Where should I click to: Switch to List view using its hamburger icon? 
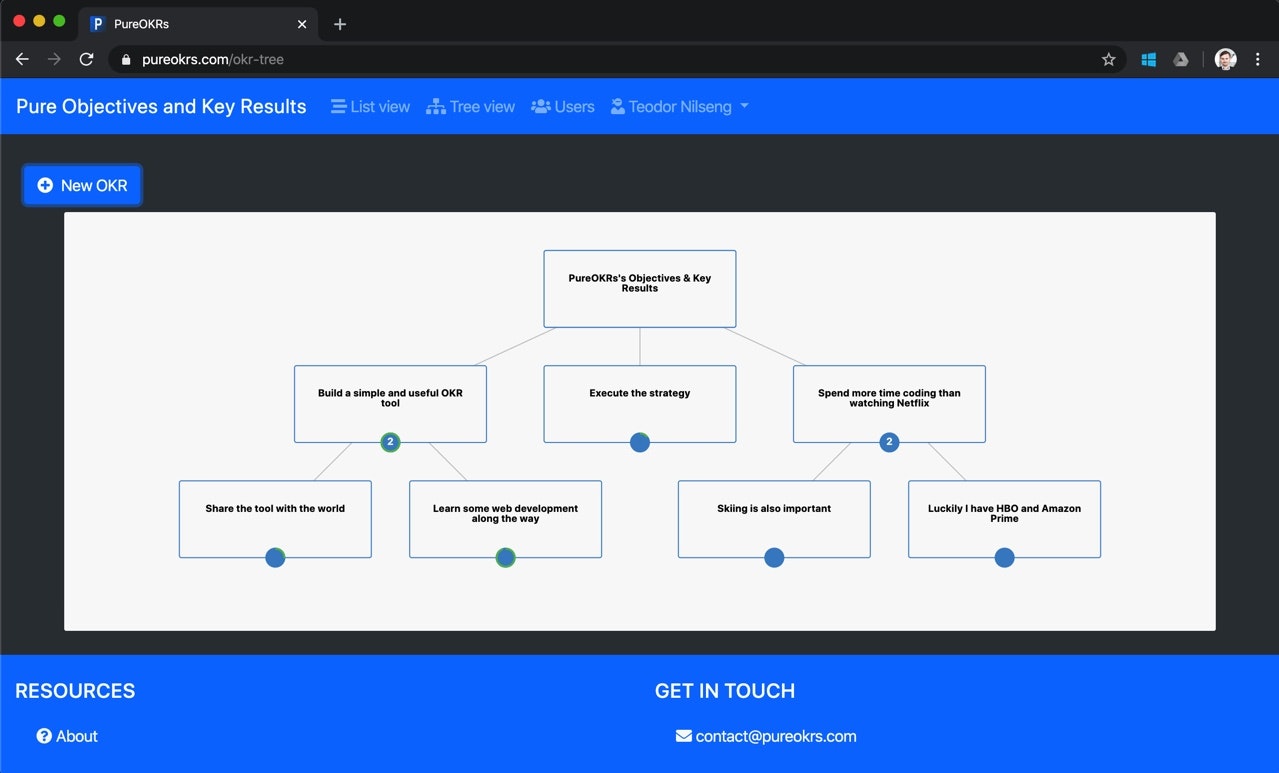pos(338,106)
